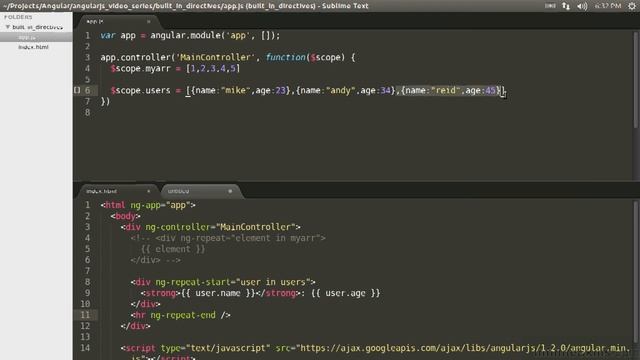The image size is (640, 360).
Task: Switch to the app.js tab
Action: tap(95, 22)
